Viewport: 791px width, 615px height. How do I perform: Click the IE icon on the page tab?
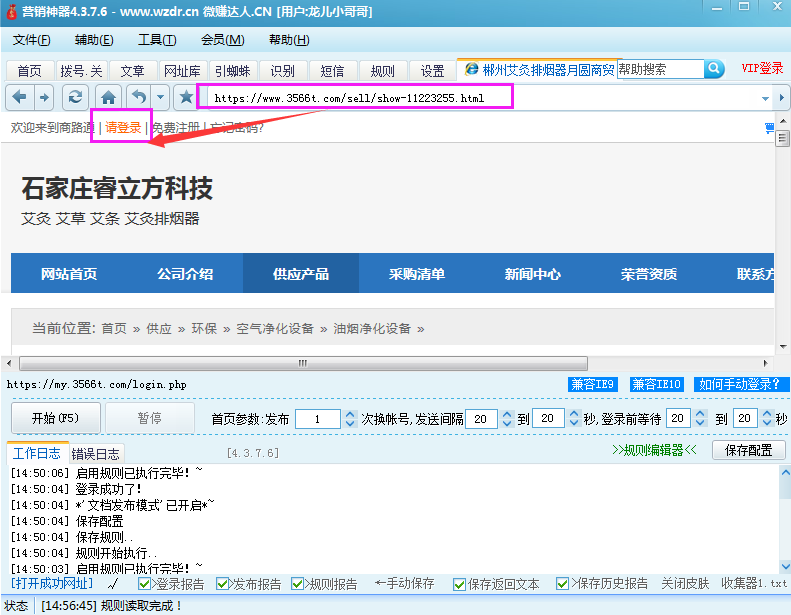(x=471, y=69)
